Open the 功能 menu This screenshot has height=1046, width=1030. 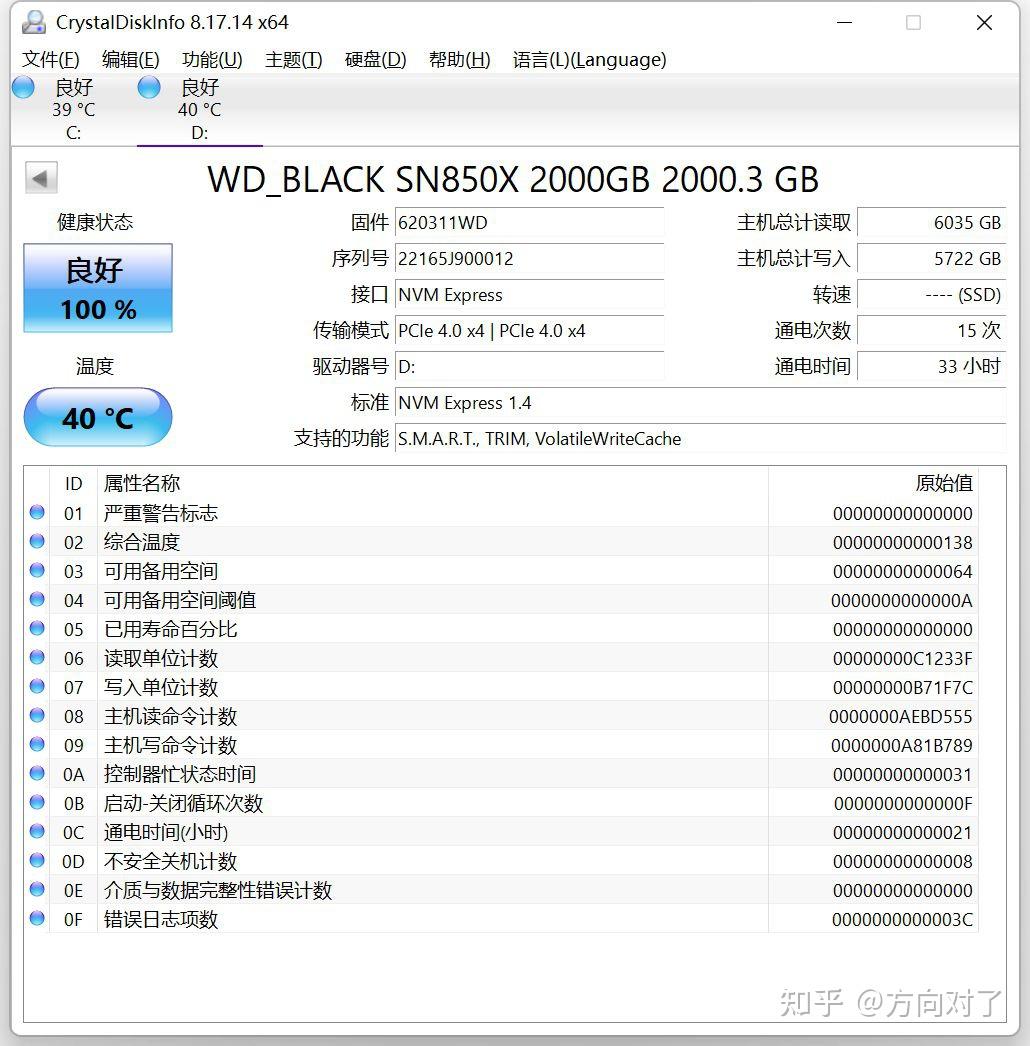(210, 59)
